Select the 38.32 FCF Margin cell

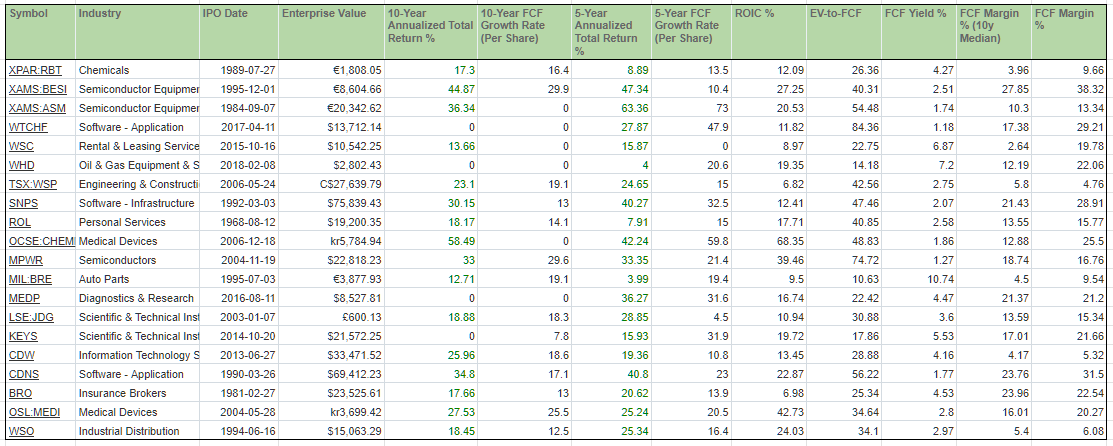[x=1070, y=89]
